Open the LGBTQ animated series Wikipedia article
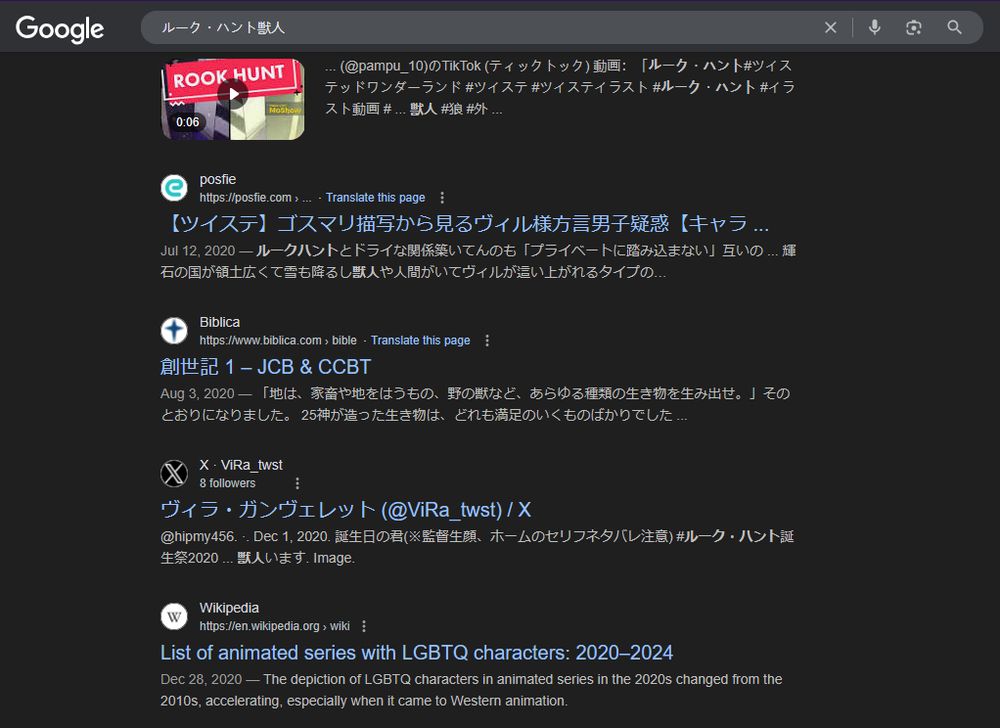Viewport: 1000px width, 728px height. pos(416,652)
